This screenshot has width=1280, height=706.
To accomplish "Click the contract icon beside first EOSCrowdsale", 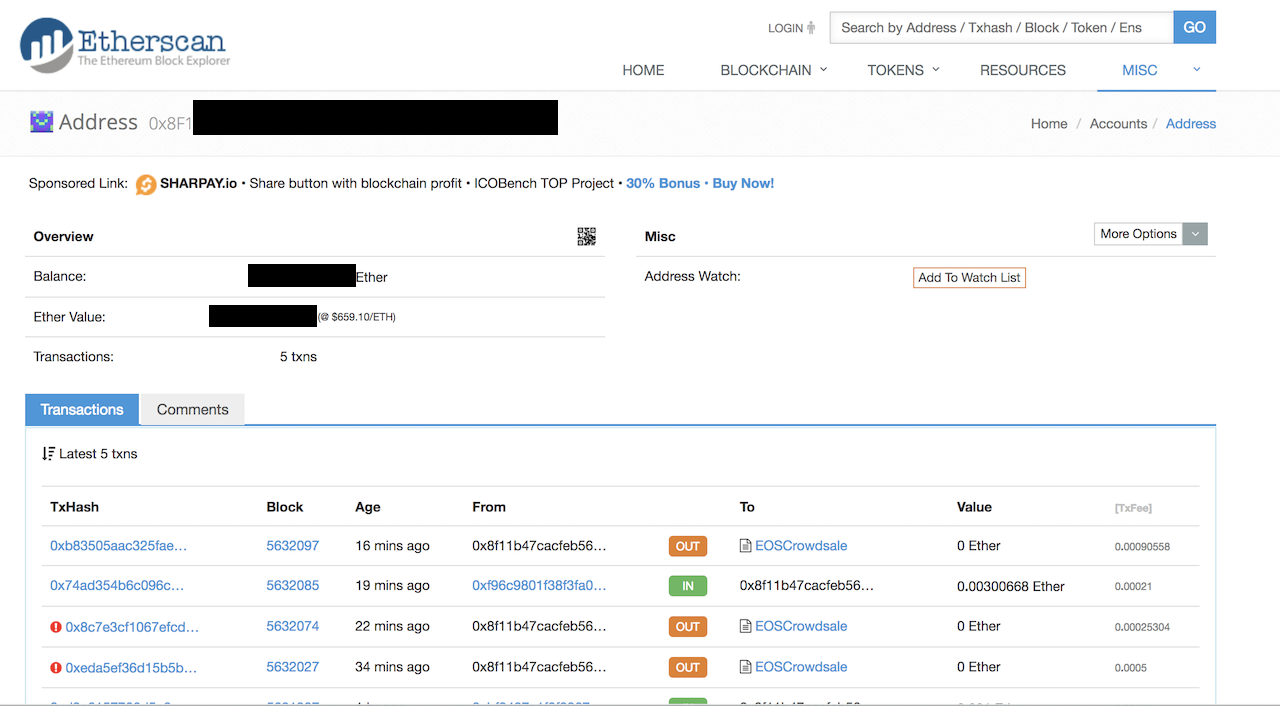I will click(x=745, y=546).
